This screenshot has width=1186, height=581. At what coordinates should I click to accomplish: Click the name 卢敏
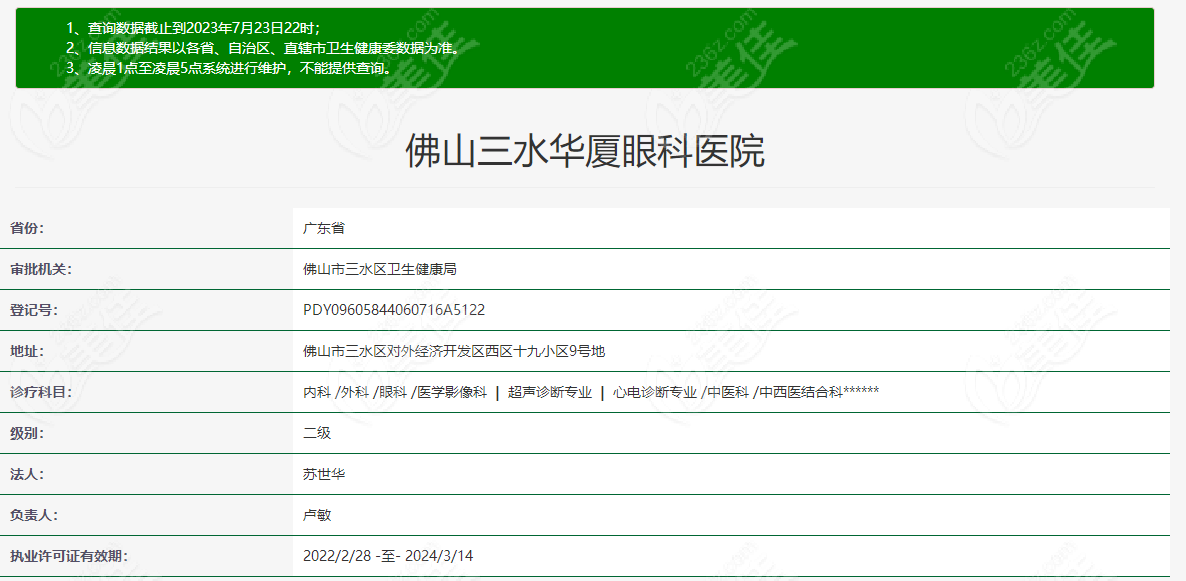click(317, 515)
